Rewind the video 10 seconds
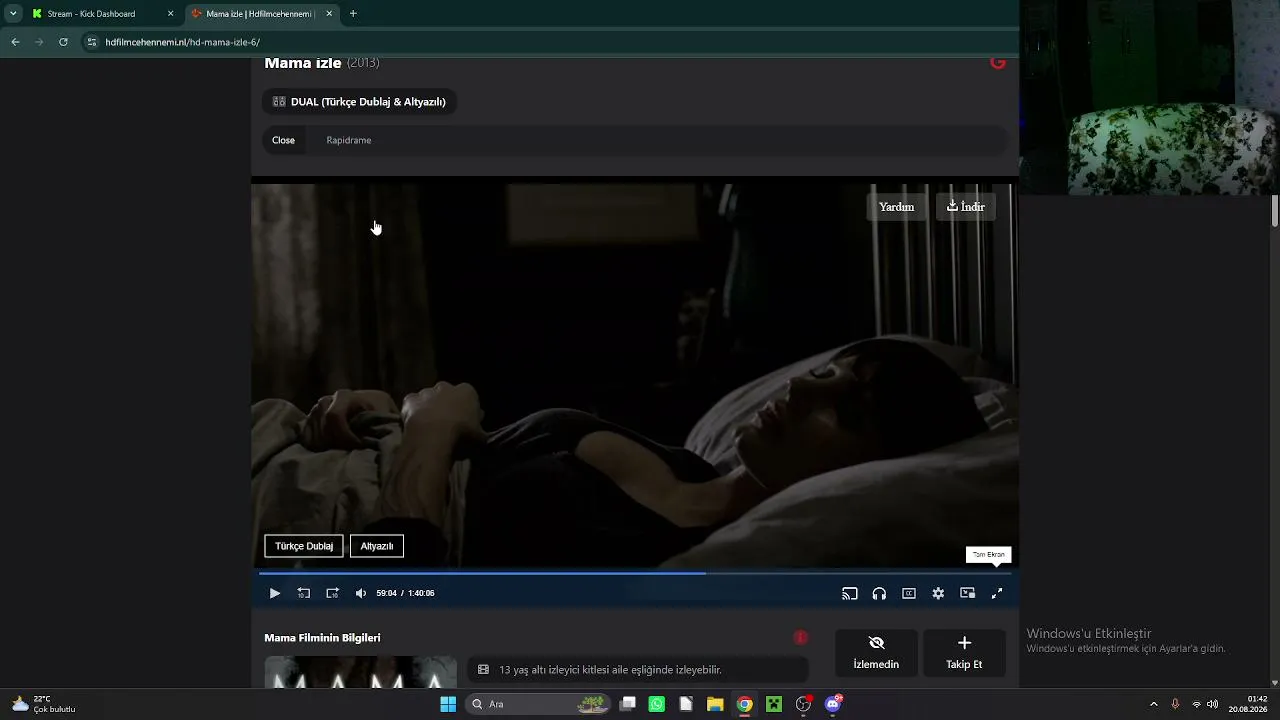The height and width of the screenshot is (720, 1280). (x=304, y=593)
